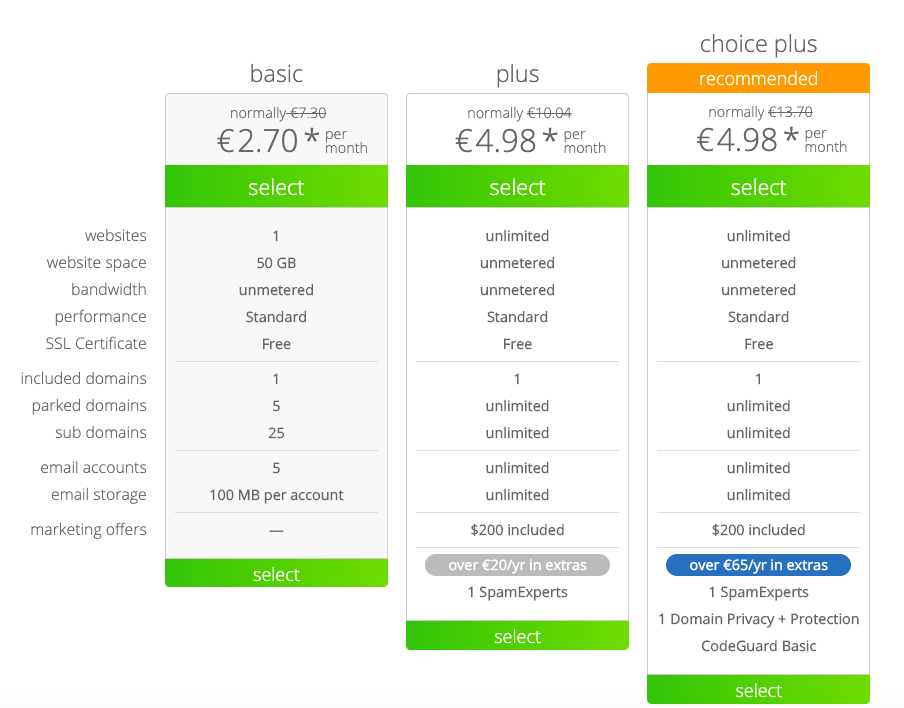Viewport: 904px width, 708px height.
Task: Click the 'SSL Certificate' row label
Action: click(96, 344)
